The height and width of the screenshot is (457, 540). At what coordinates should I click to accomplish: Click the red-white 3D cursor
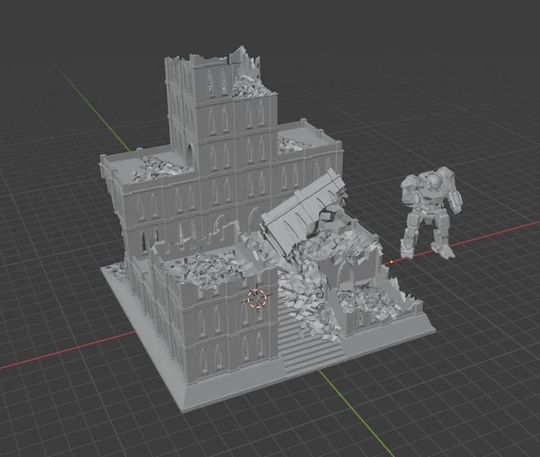(x=257, y=298)
